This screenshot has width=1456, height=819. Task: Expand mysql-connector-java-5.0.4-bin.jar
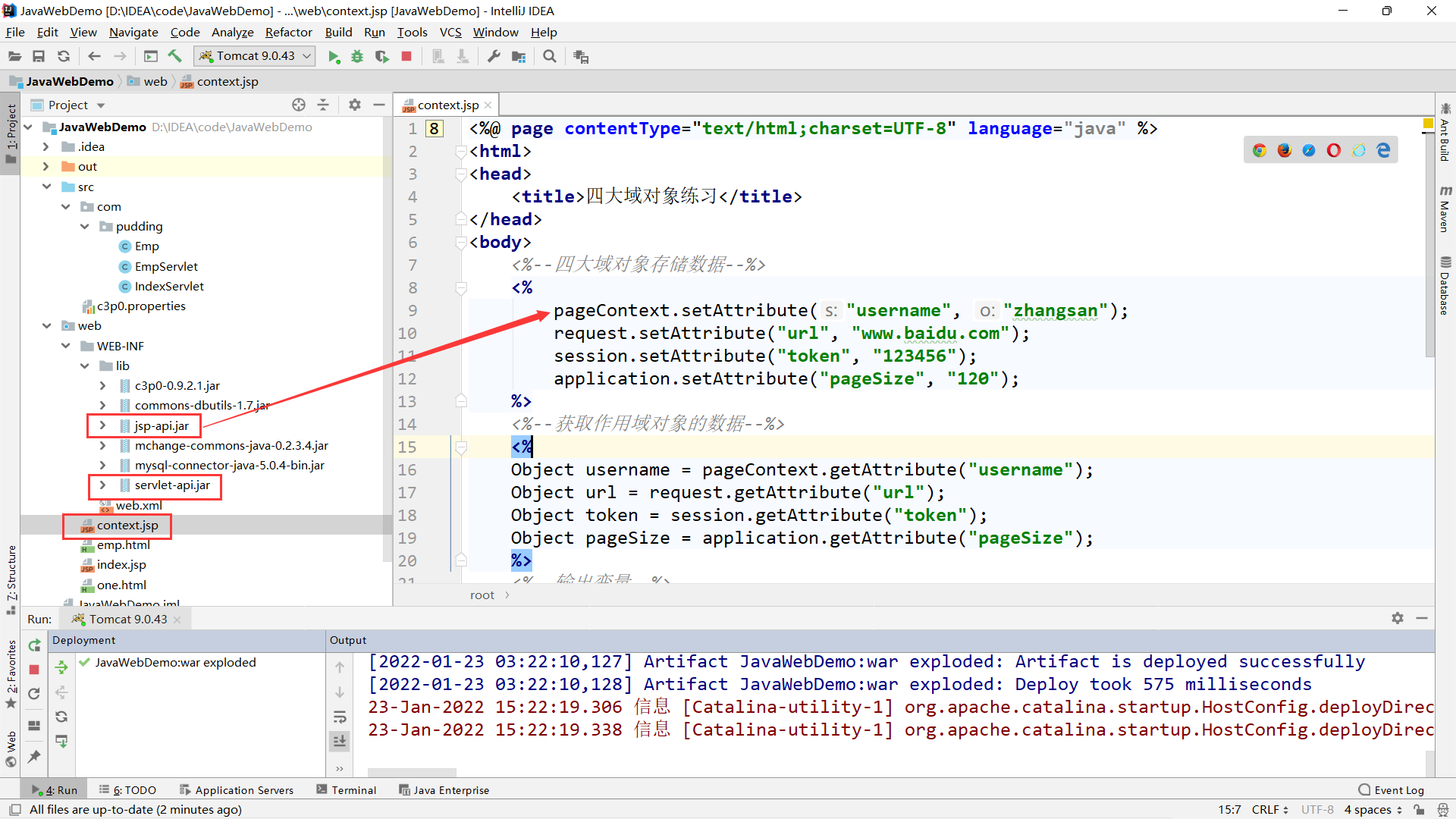coord(102,466)
